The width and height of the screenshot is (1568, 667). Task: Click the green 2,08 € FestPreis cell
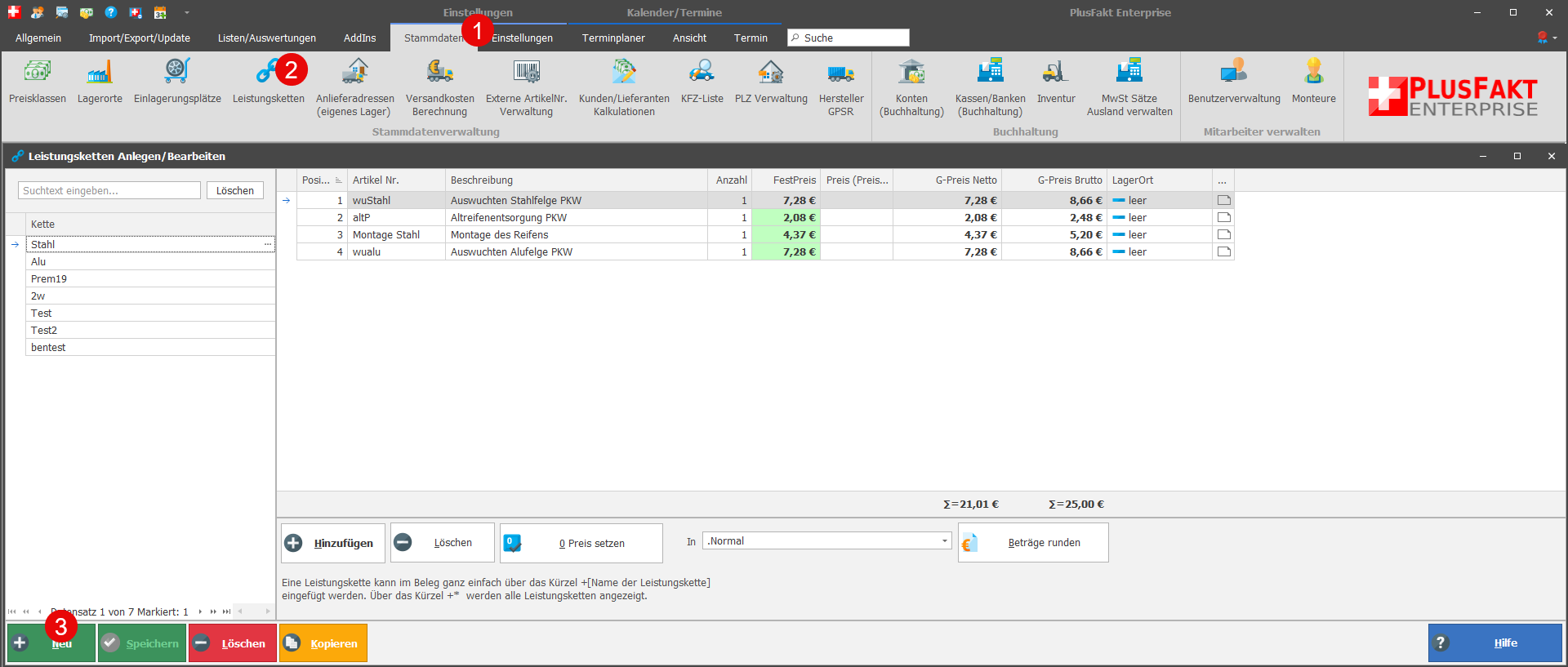[786, 217]
